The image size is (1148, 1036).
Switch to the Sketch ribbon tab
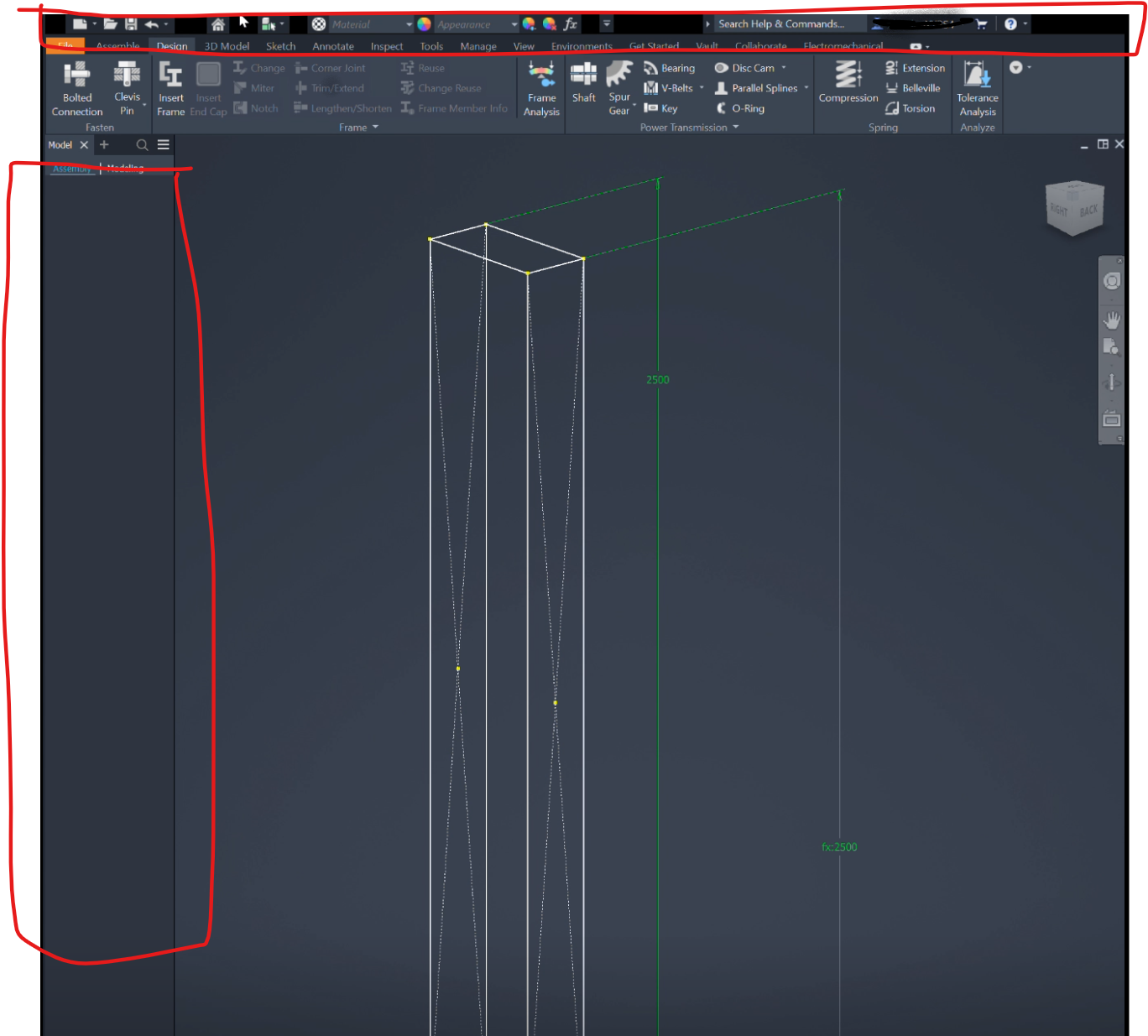point(280,46)
